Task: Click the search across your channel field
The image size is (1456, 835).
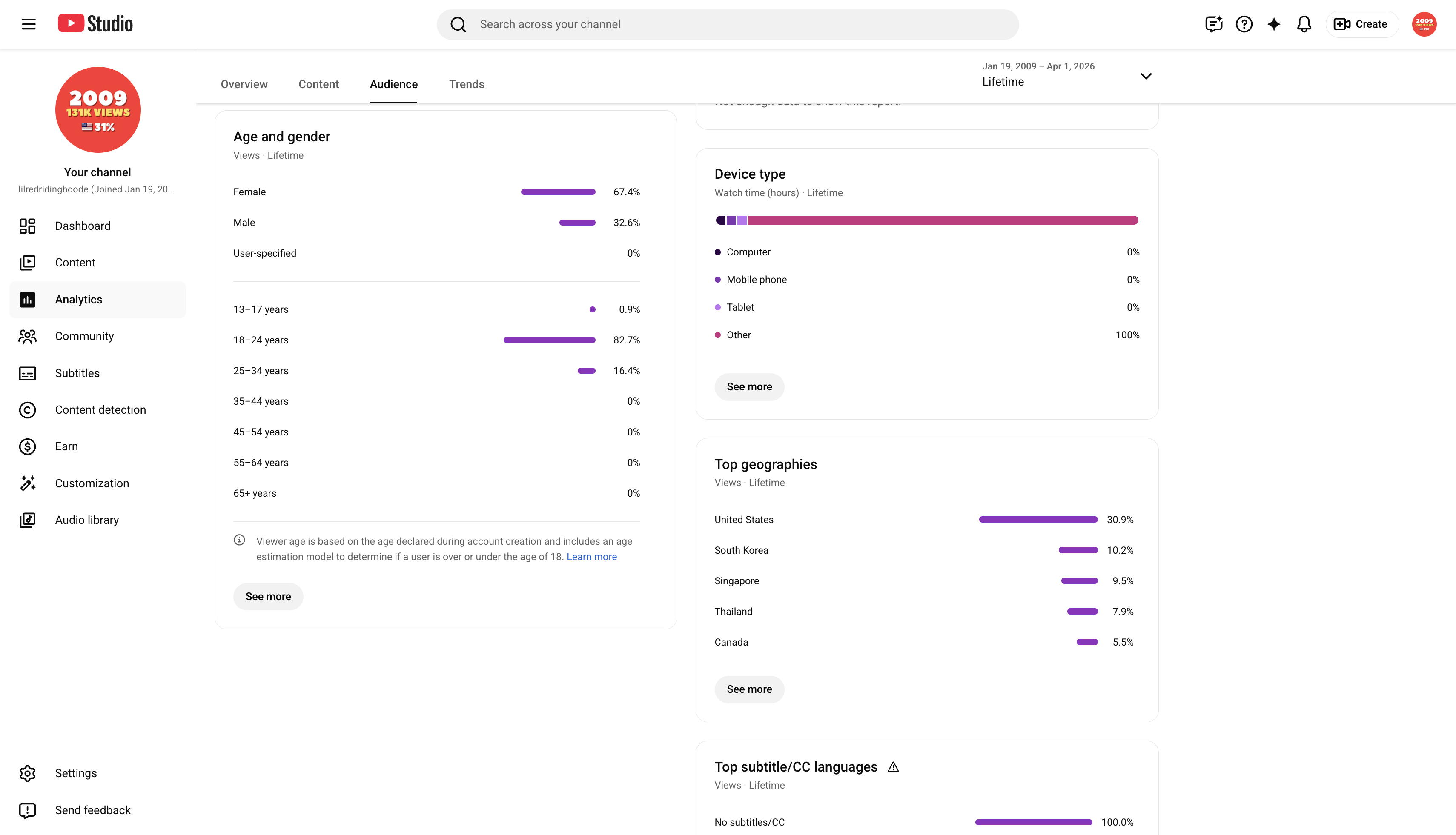Action: click(728, 24)
